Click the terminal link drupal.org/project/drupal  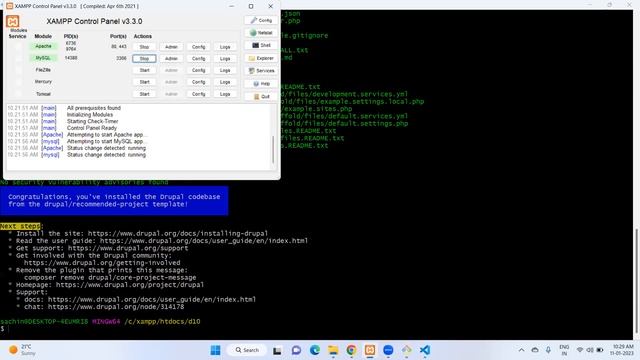tap(130, 285)
